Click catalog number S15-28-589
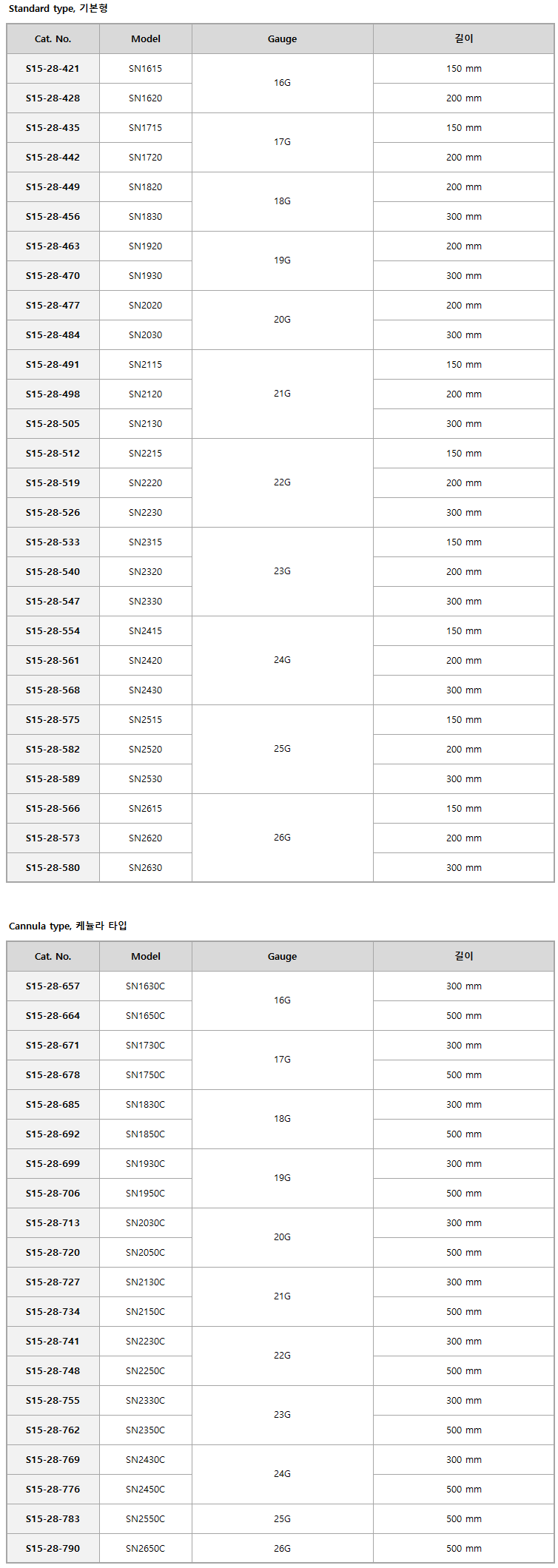This screenshot has width=558, height=1568. [x=53, y=779]
